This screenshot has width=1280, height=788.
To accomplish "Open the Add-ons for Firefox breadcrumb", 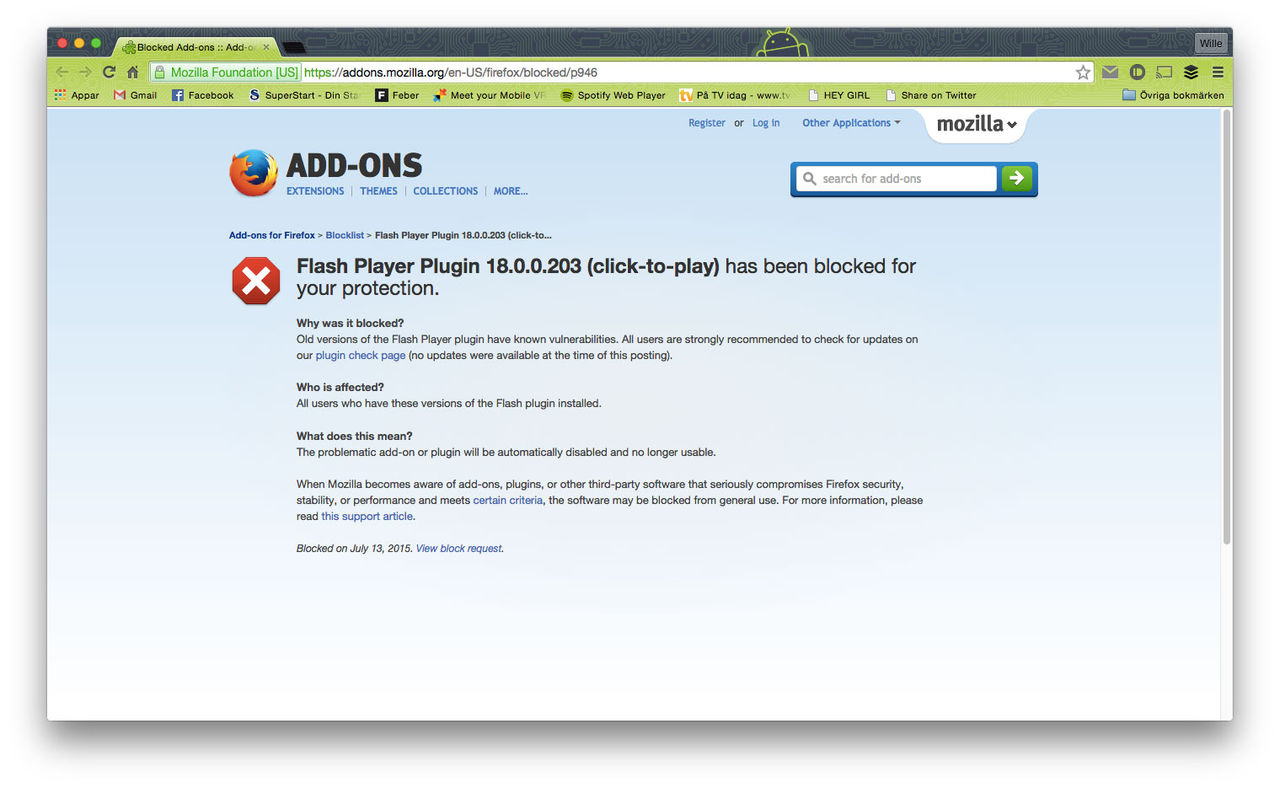I will pyautogui.click(x=272, y=235).
